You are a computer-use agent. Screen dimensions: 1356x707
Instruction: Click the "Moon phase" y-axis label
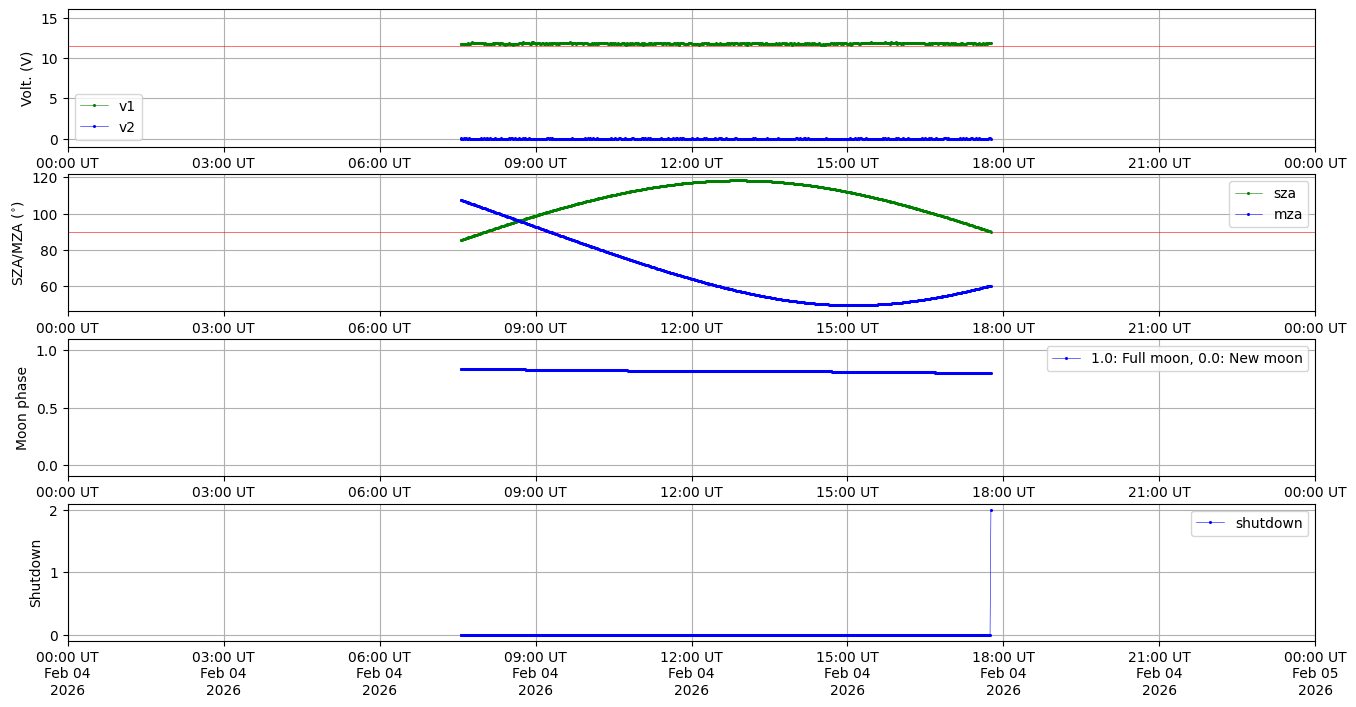click(21, 408)
